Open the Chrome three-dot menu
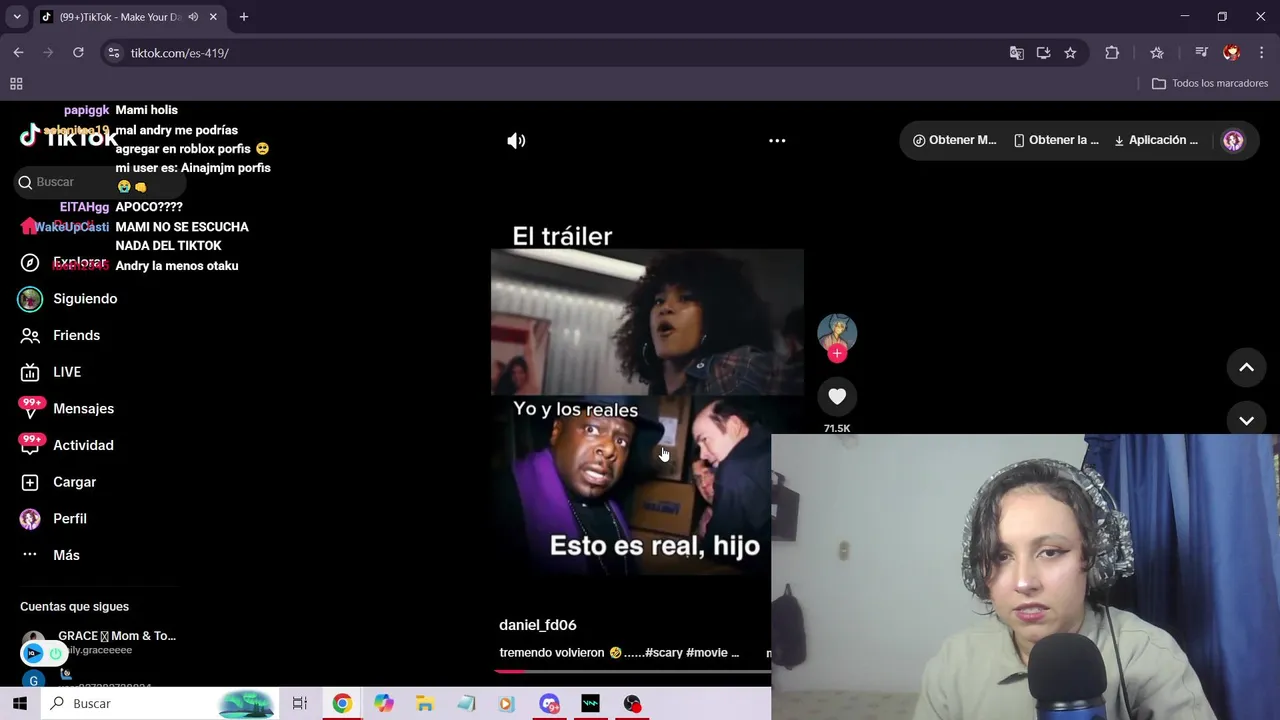 point(1261,53)
